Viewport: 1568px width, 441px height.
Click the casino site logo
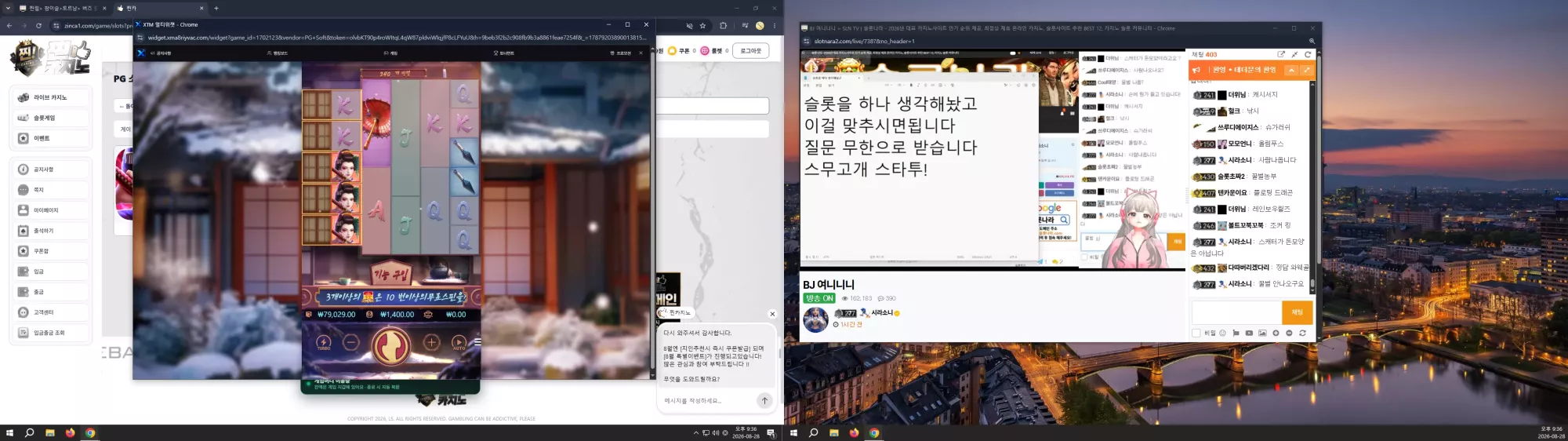pos(50,58)
